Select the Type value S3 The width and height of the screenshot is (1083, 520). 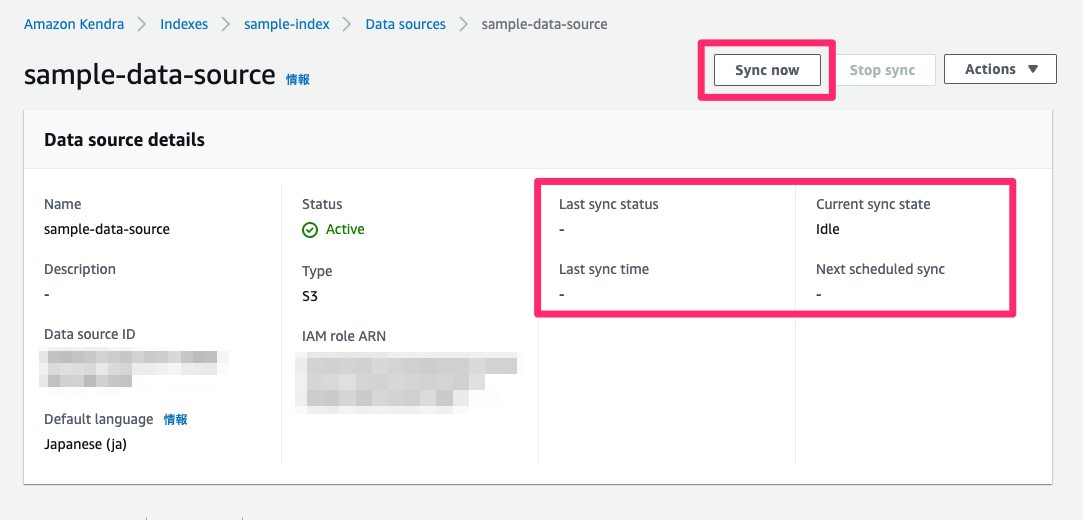coord(310,296)
